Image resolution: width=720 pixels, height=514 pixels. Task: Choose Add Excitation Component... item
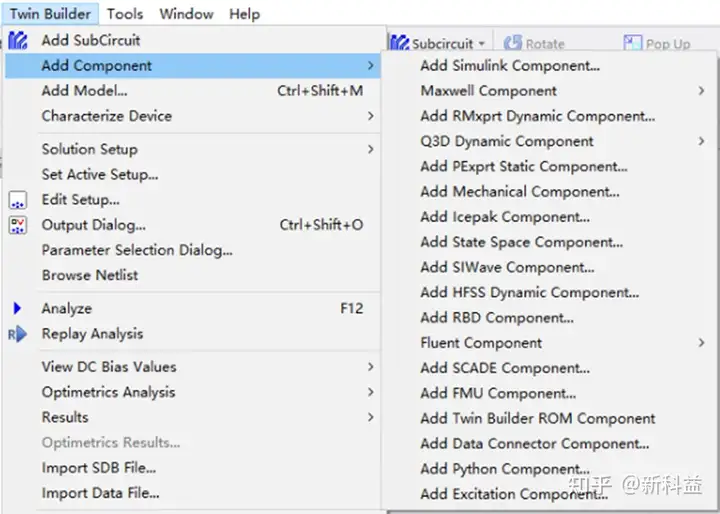550,494
